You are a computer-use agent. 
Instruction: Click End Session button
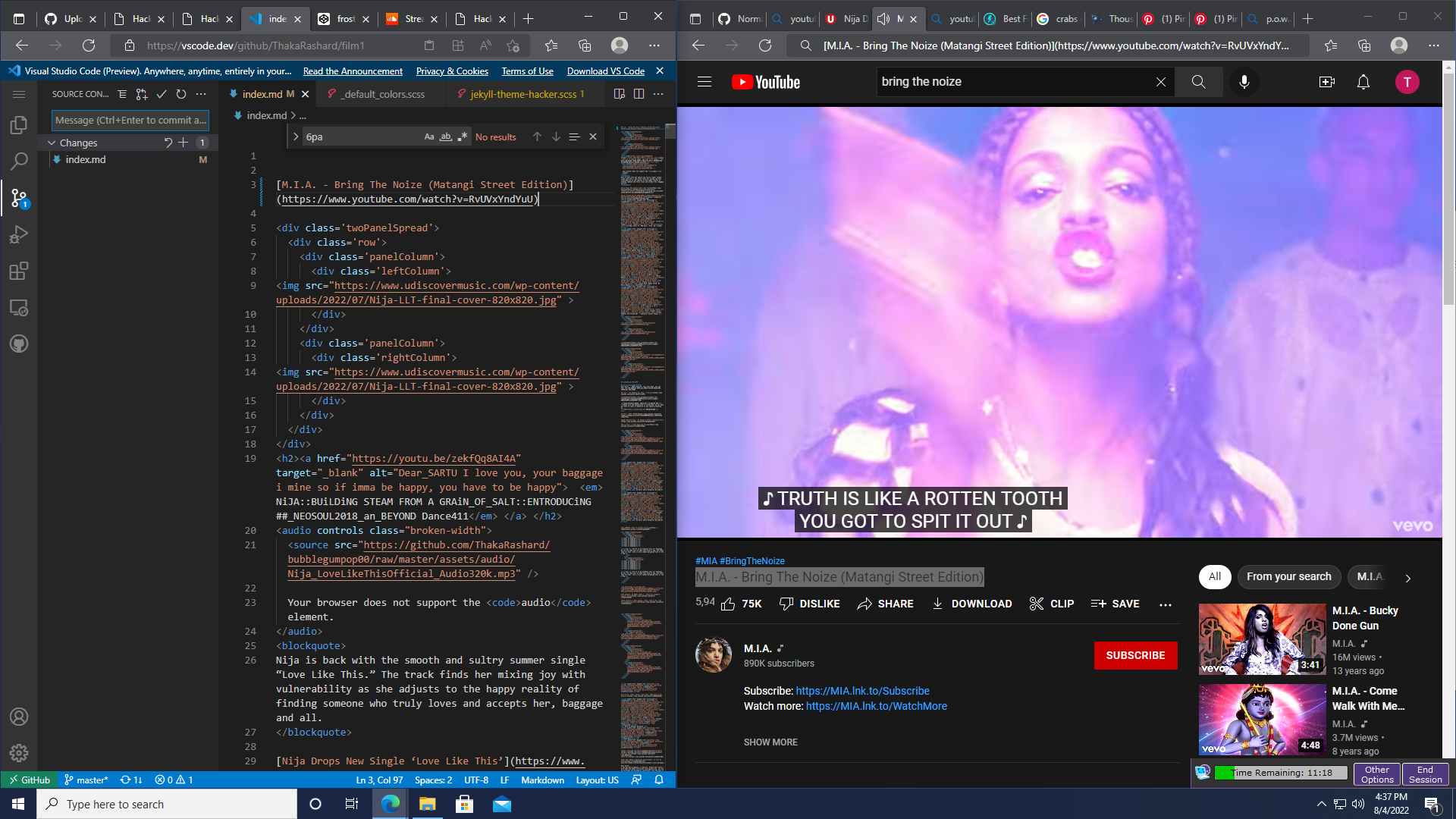point(1425,774)
